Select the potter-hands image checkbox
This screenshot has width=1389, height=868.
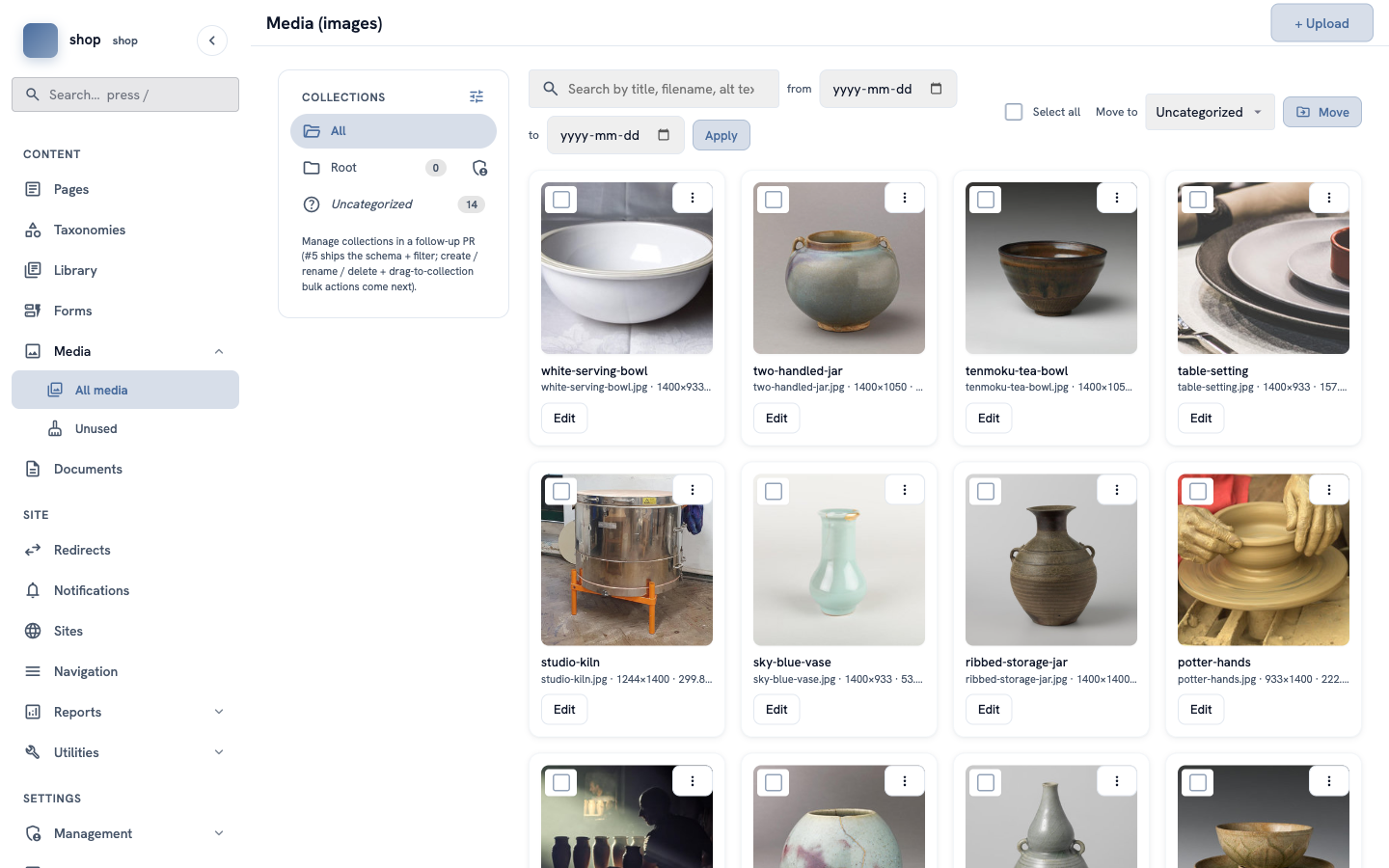1198,492
